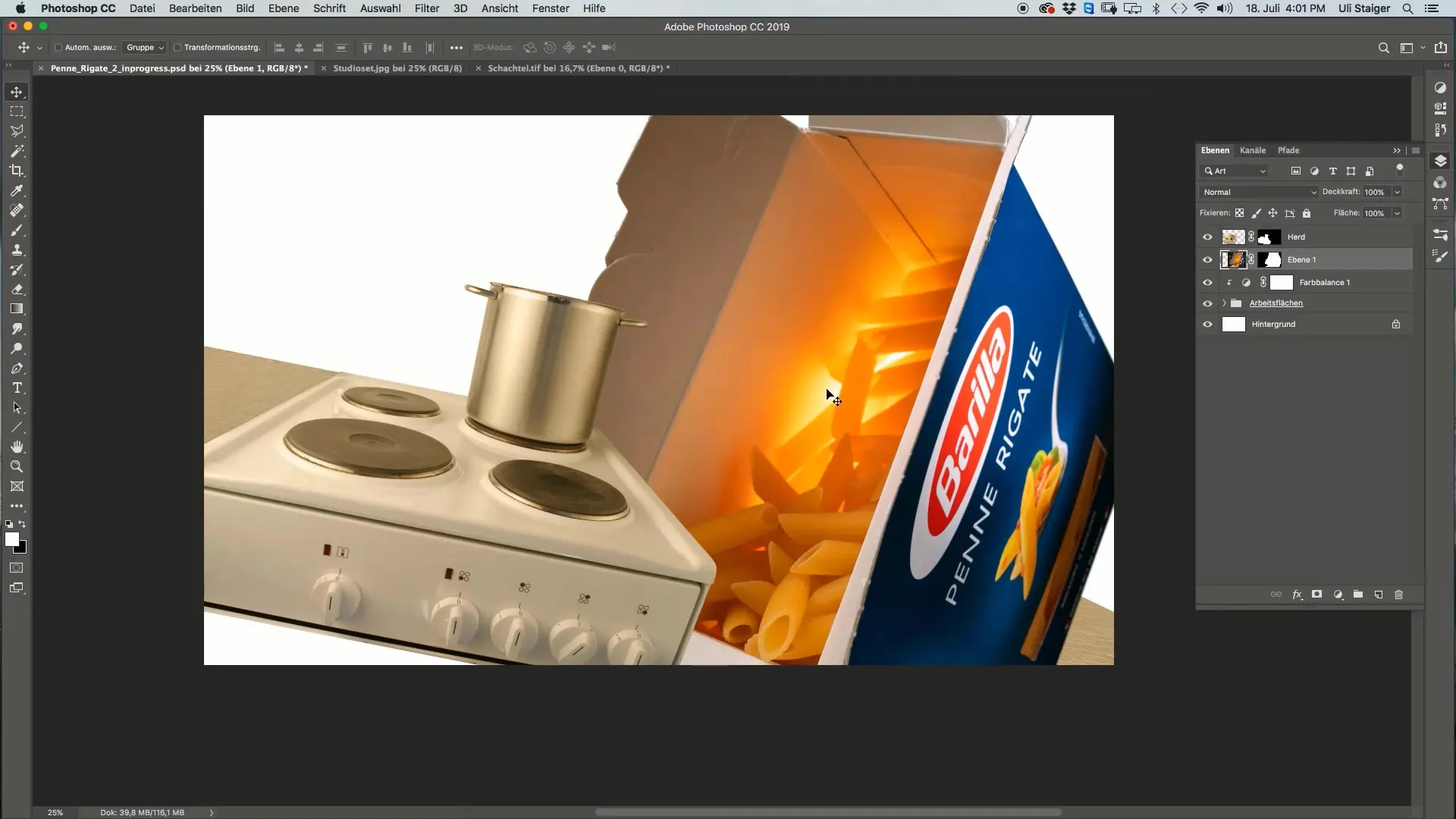Viewport: 1456px width, 819px height.
Task: Switch to the Pfade tab
Action: [x=1288, y=150]
